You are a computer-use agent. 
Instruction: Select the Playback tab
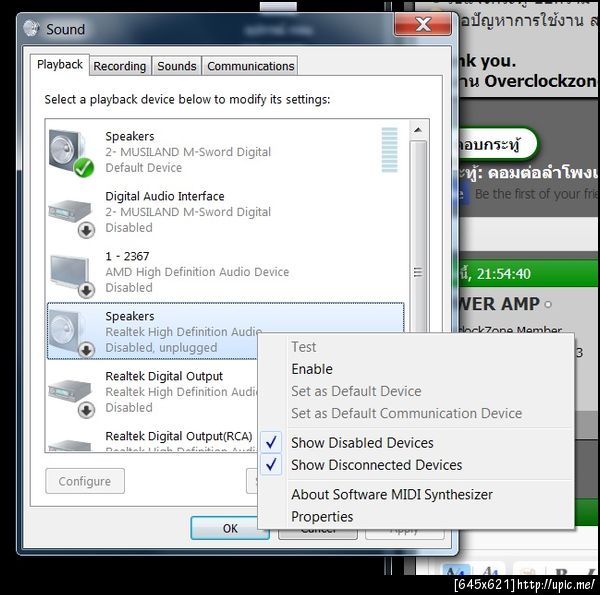(x=60, y=65)
